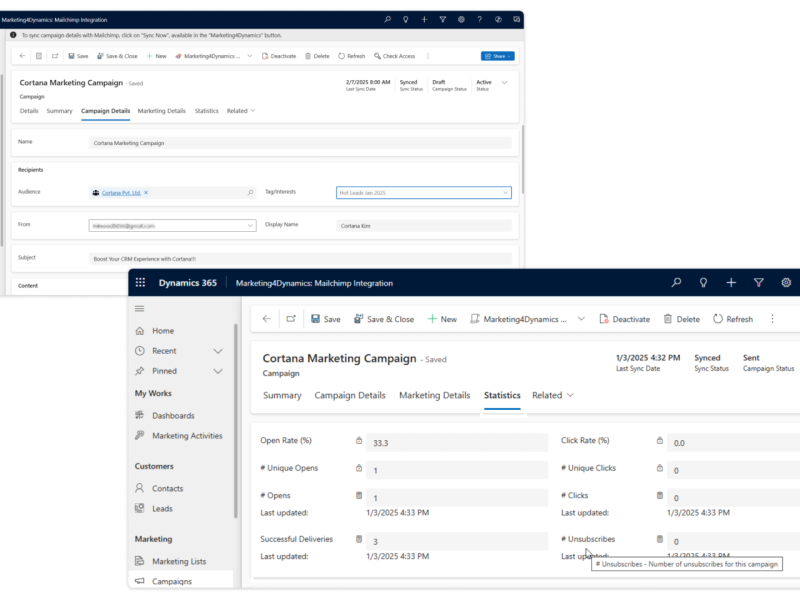Switch to Summary tab in front window
The width and height of the screenshot is (800, 600).
[282, 395]
